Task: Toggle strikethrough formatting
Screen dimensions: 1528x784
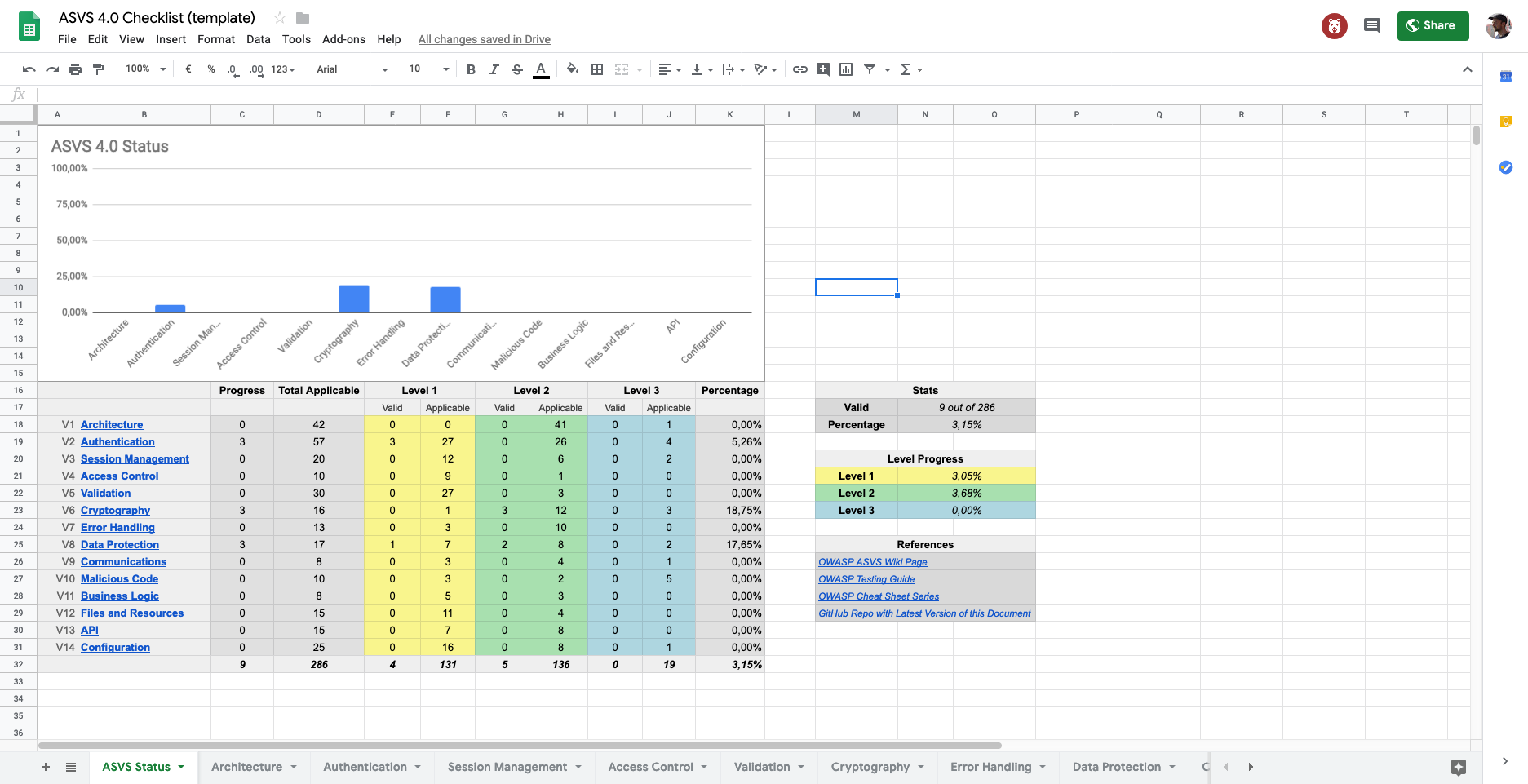Action: pos(516,69)
